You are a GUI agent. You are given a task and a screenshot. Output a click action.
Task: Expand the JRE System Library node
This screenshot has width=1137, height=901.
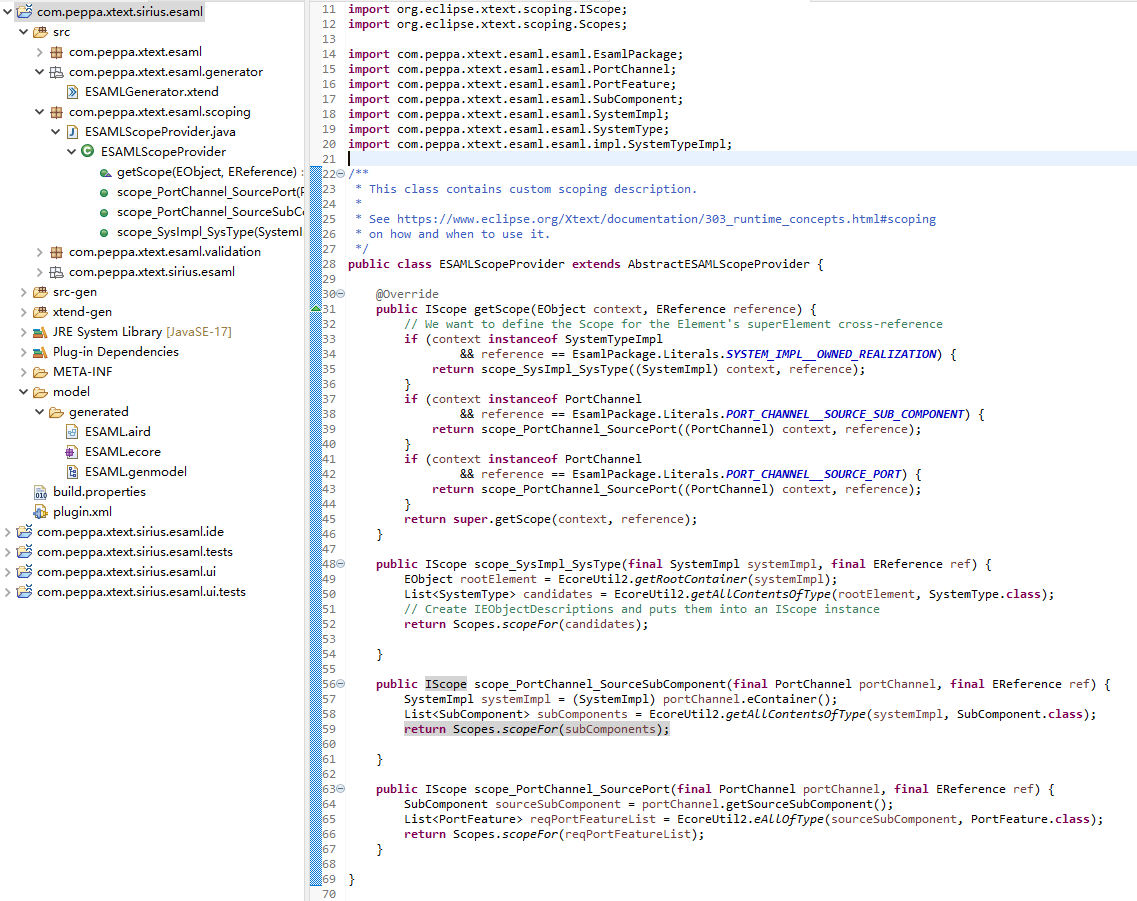[x=23, y=332]
